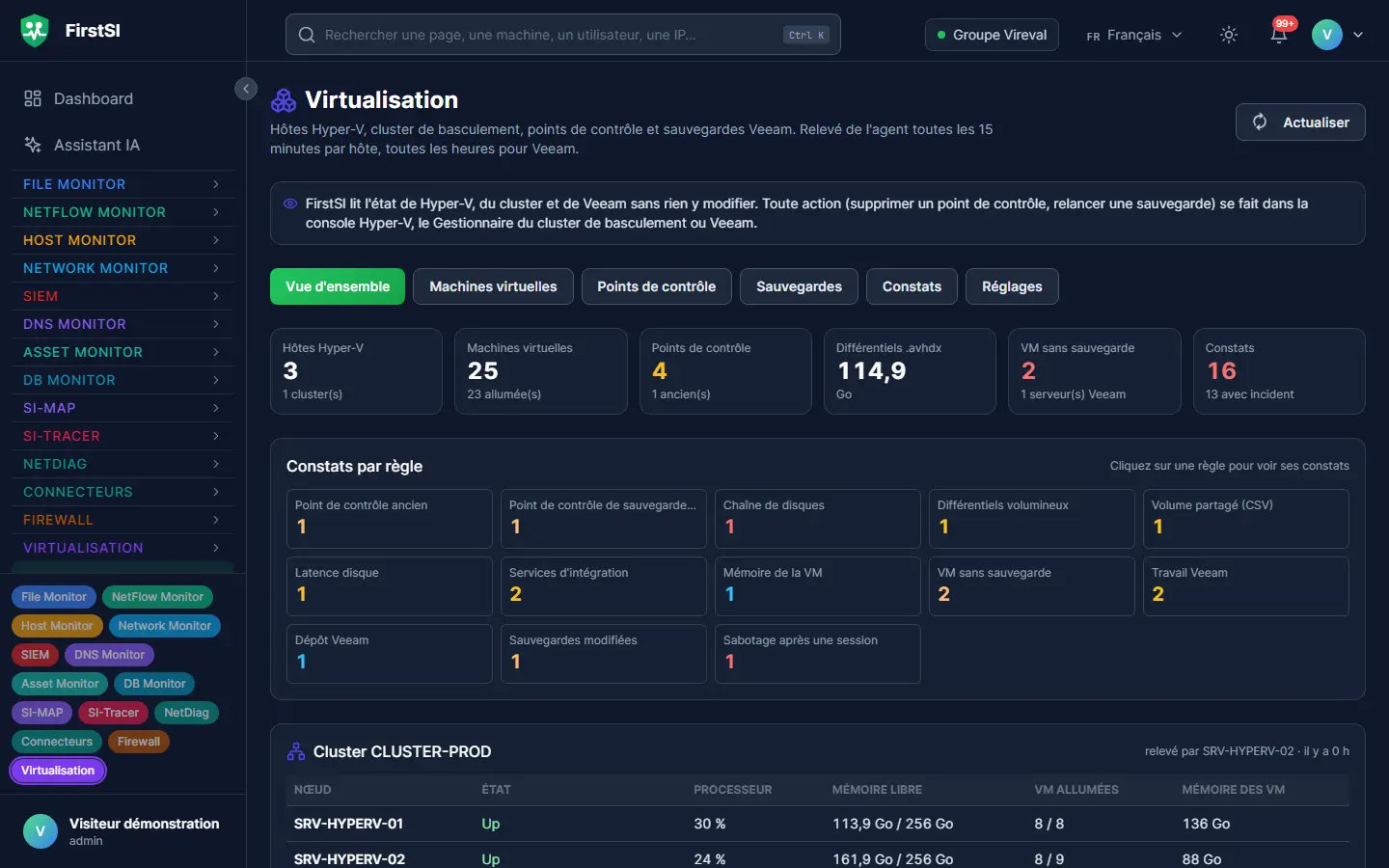Click the Virtualisation cubes icon beside title
This screenshot has width=1389, height=868.
[284, 100]
